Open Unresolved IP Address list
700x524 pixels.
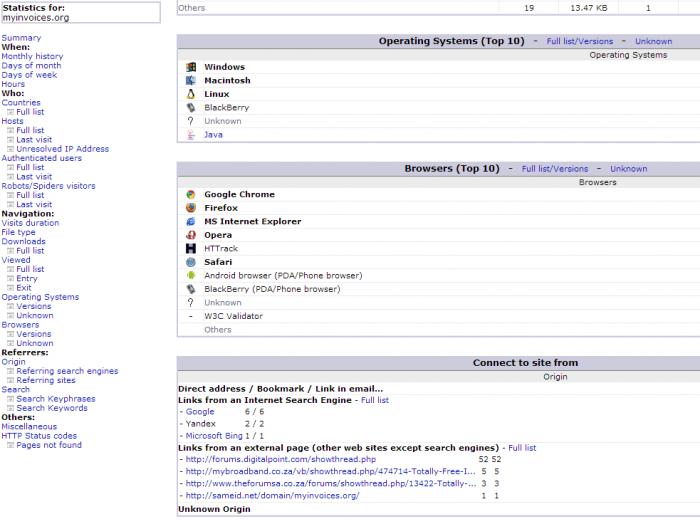[x=62, y=149]
